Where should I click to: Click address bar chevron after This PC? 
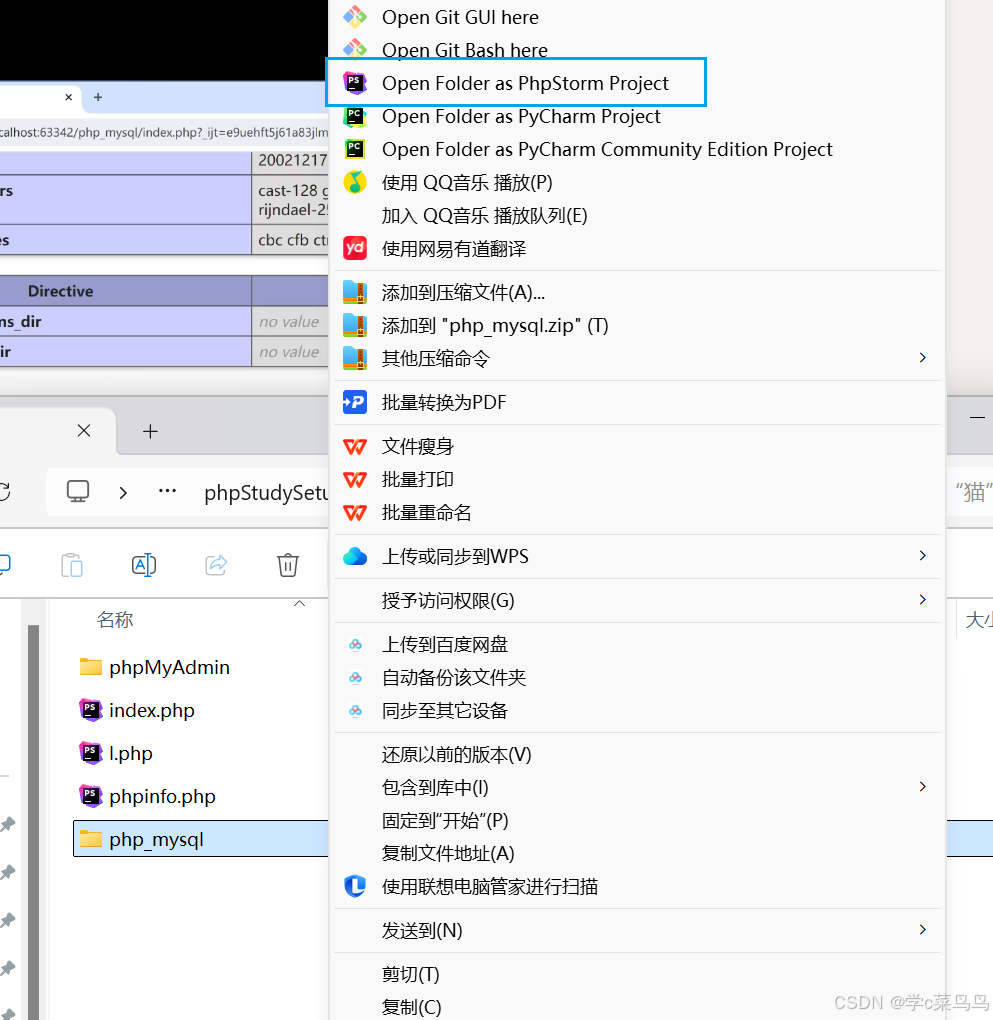tap(123, 492)
